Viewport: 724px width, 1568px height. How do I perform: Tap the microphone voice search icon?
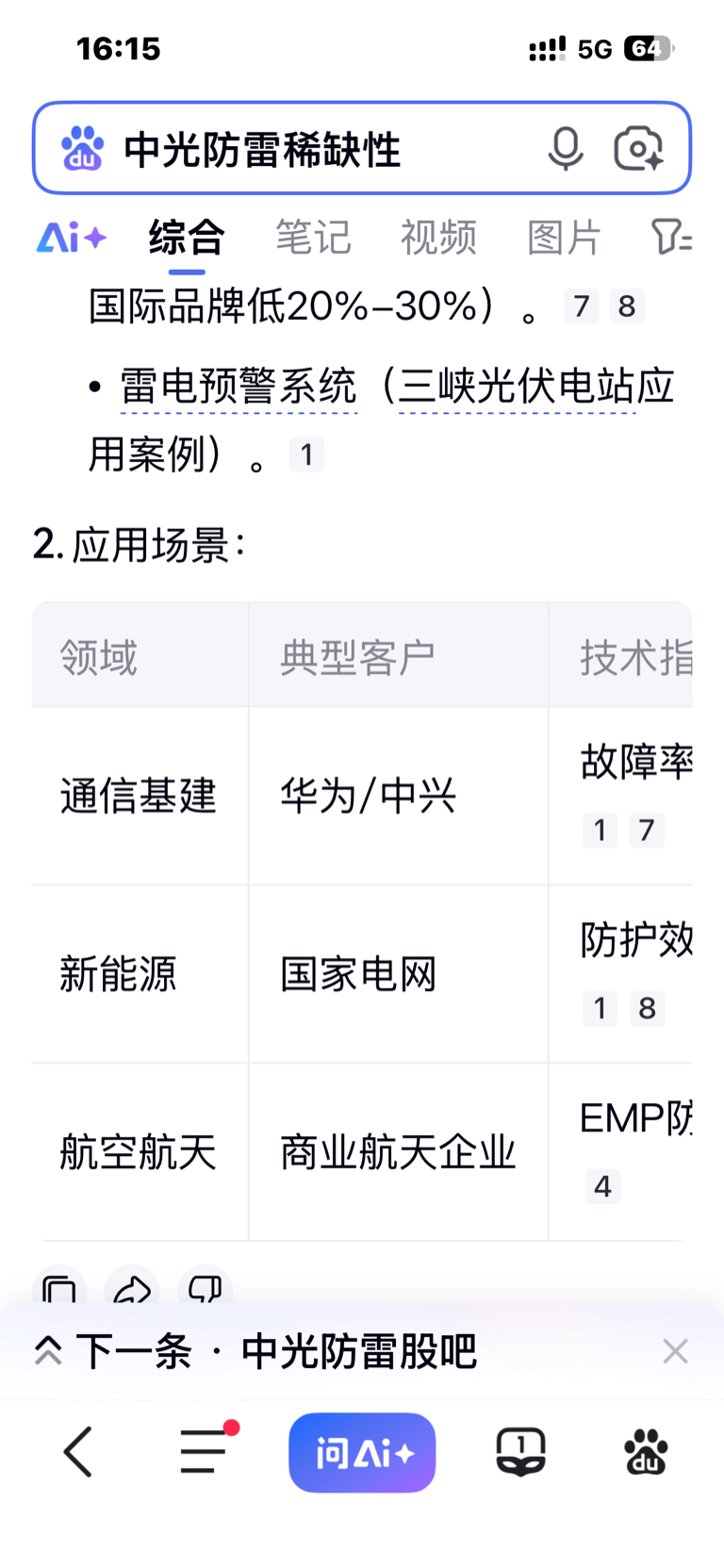(x=566, y=149)
